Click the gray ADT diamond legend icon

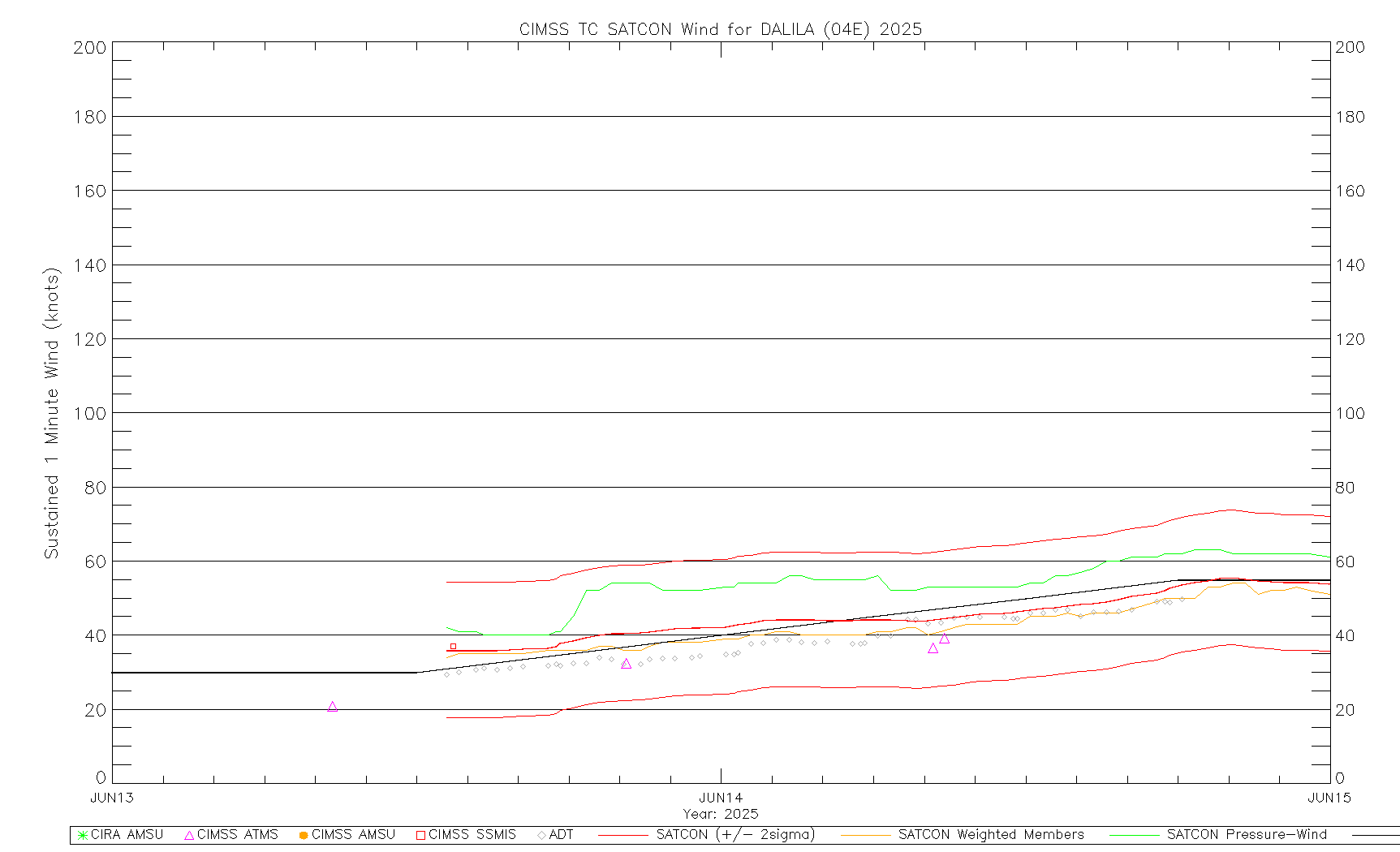click(541, 835)
